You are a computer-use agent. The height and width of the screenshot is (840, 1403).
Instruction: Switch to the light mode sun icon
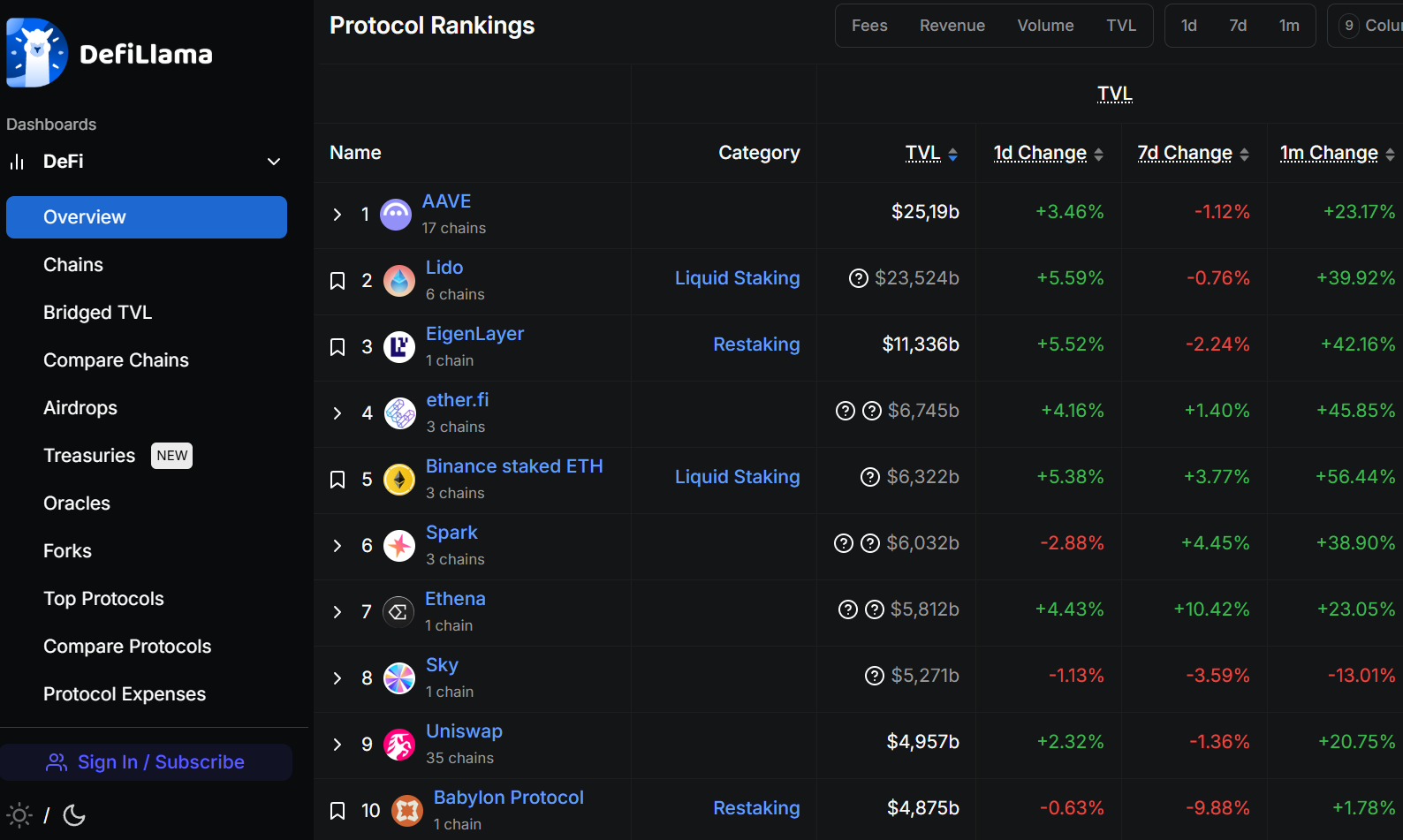19,815
